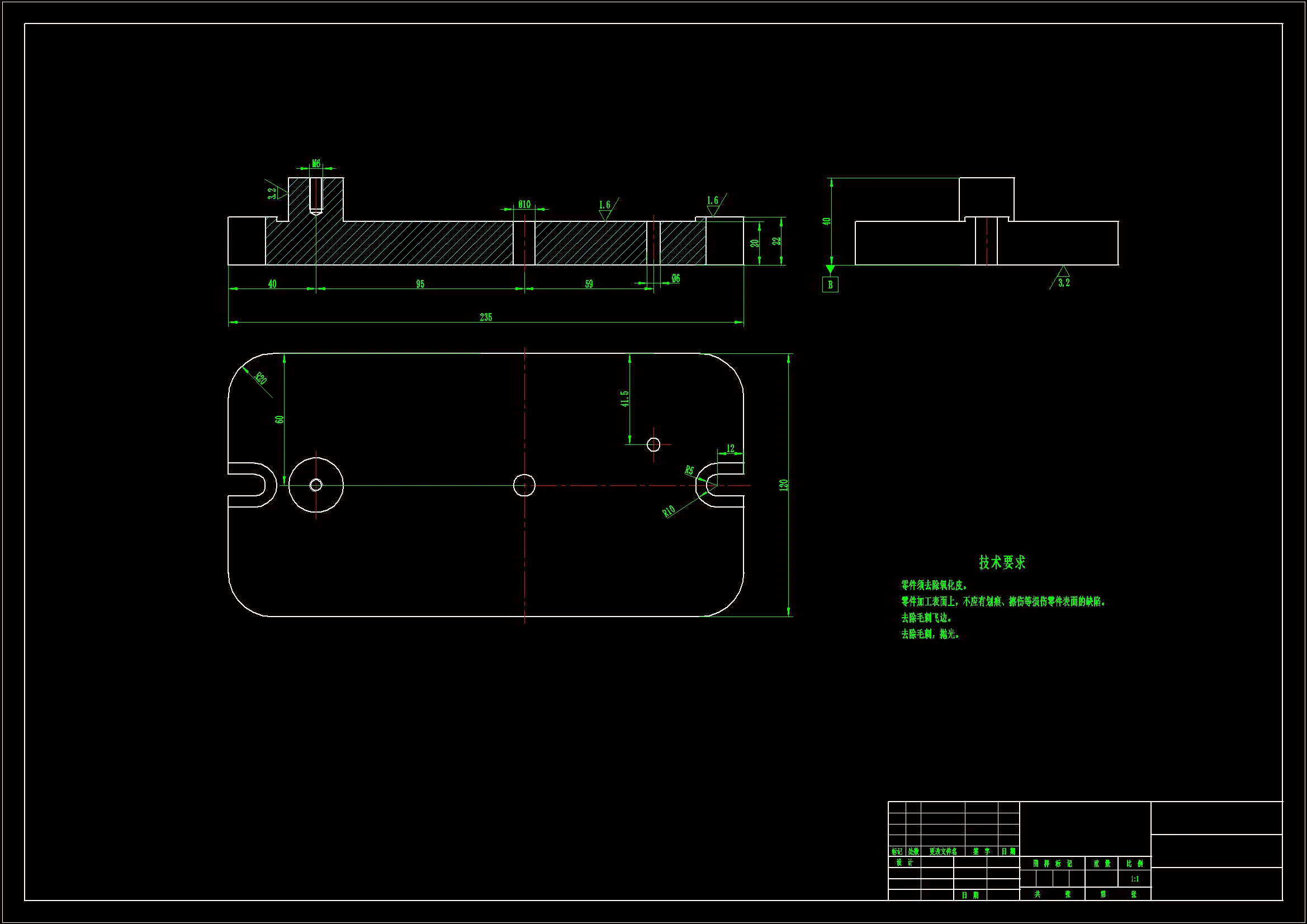1307x924 pixels.
Task: Select the 95 horizontal dimension text
Action: 420,283
